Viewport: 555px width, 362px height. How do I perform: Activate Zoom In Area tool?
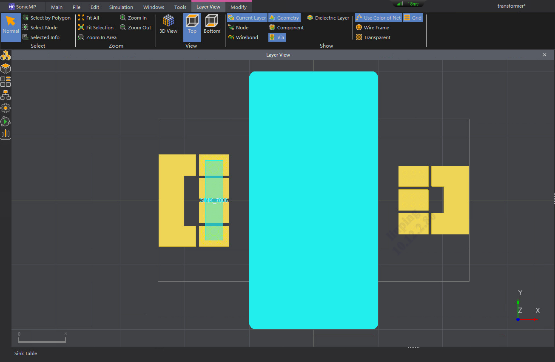point(97,37)
